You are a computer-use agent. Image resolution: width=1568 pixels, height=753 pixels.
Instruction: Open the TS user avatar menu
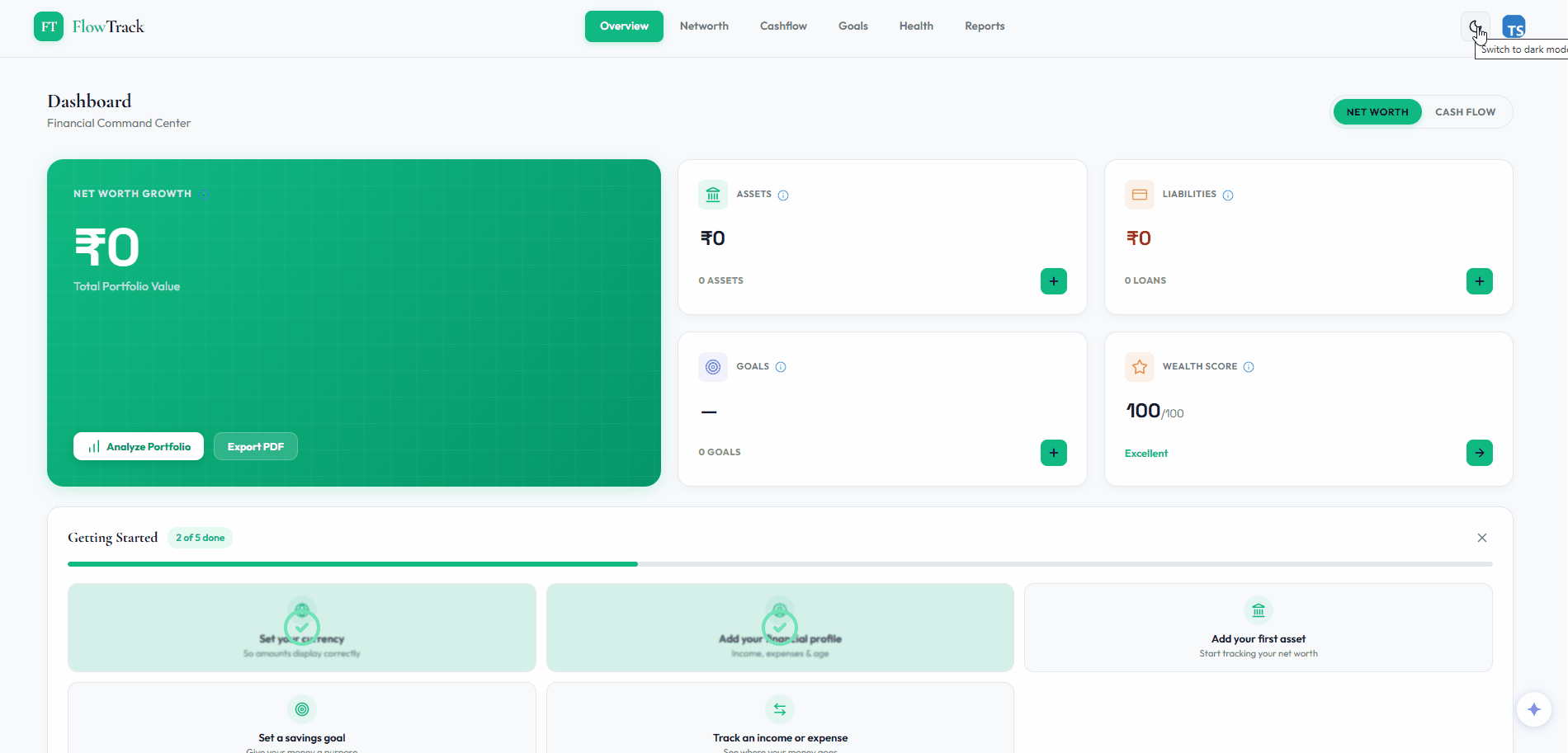pyautogui.click(x=1514, y=27)
